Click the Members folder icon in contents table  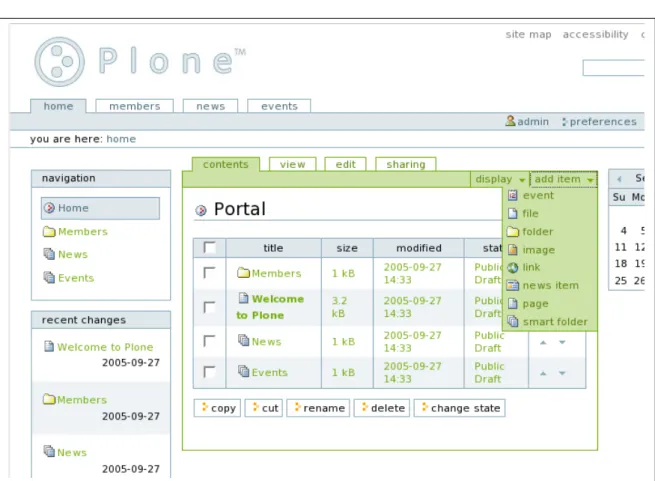(243, 273)
